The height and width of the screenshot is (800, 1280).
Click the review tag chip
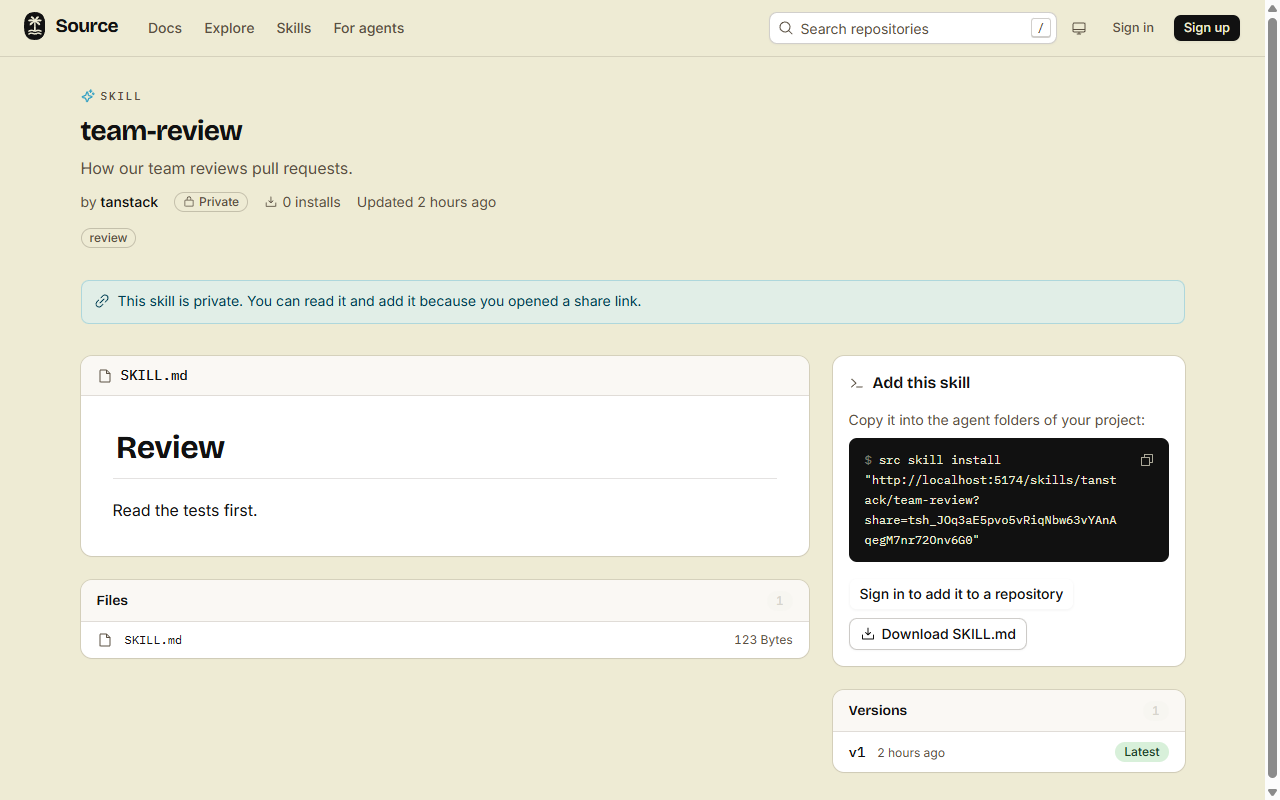click(x=108, y=238)
